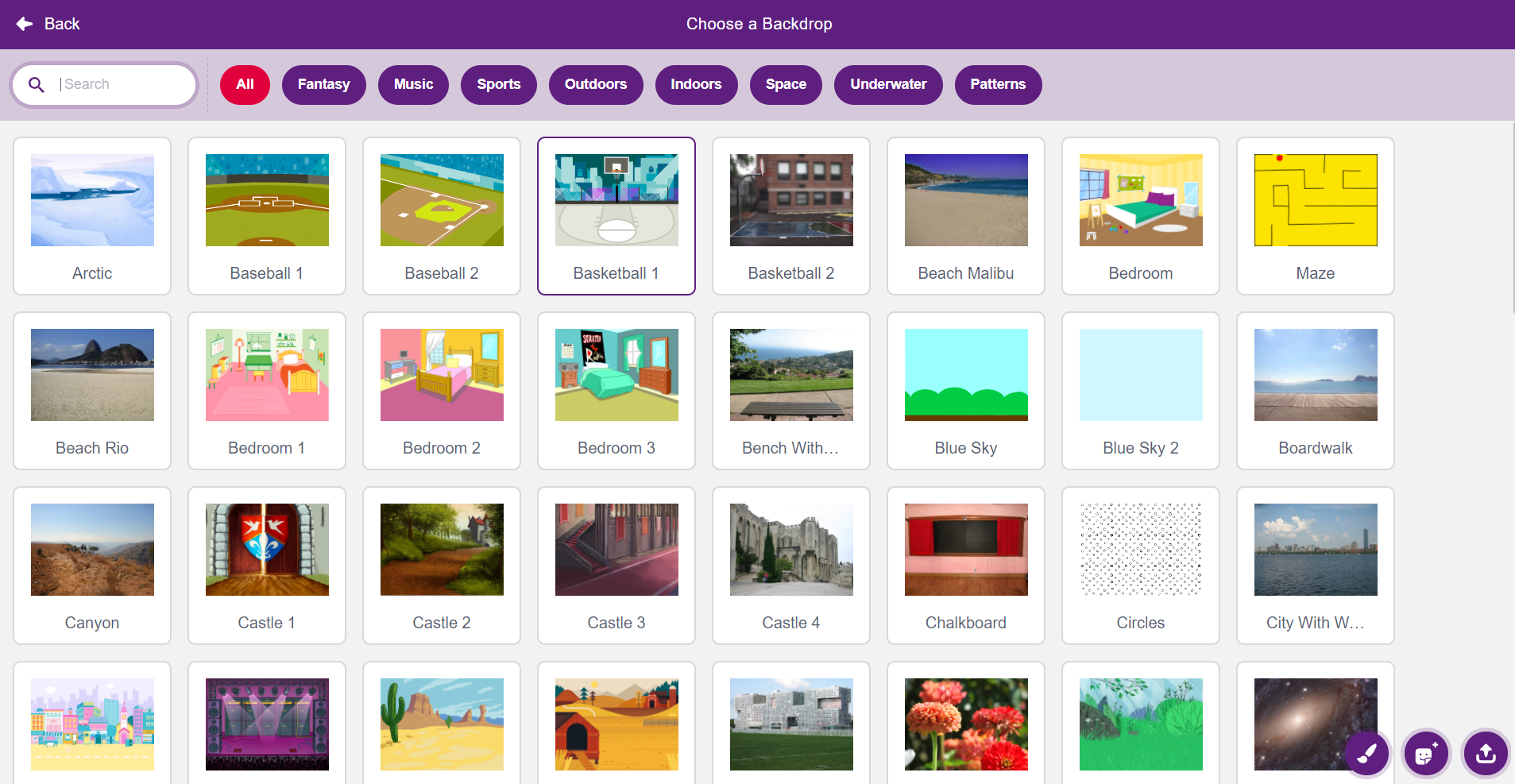Click the surprise backdrop icon
The height and width of the screenshot is (784, 1515).
1426,753
